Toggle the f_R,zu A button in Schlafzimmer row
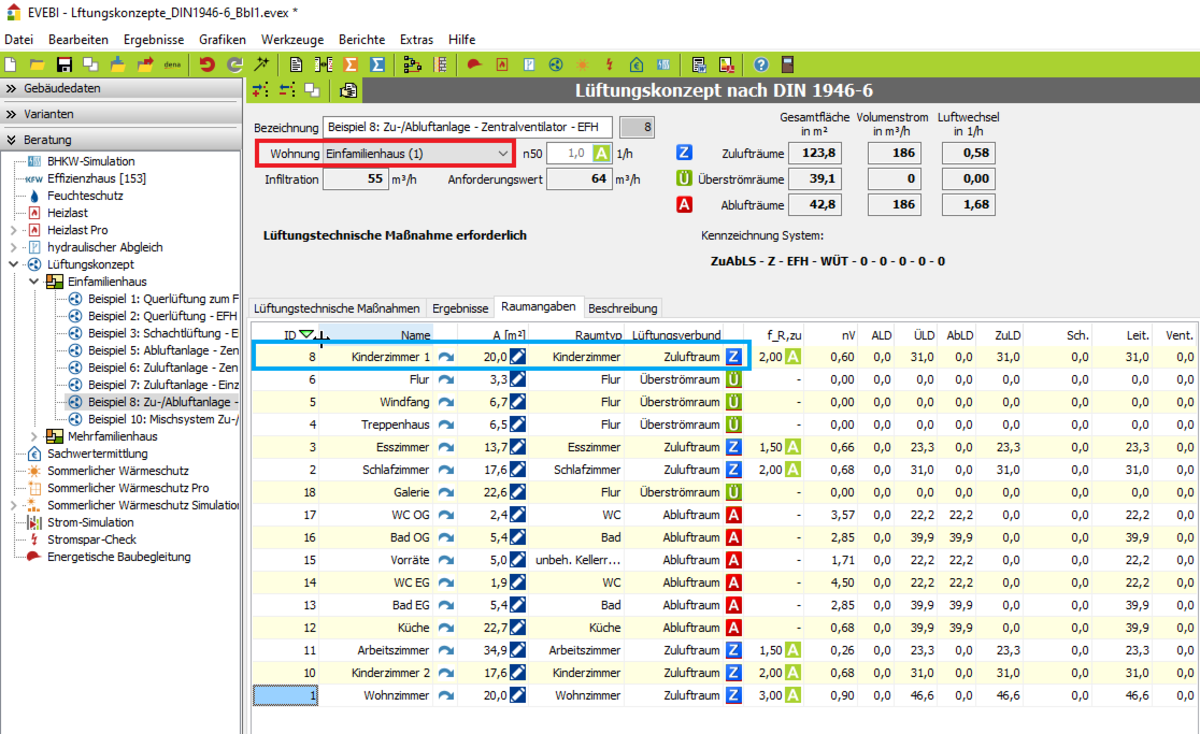The height and width of the screenshot is (734, 1200). 793,470
